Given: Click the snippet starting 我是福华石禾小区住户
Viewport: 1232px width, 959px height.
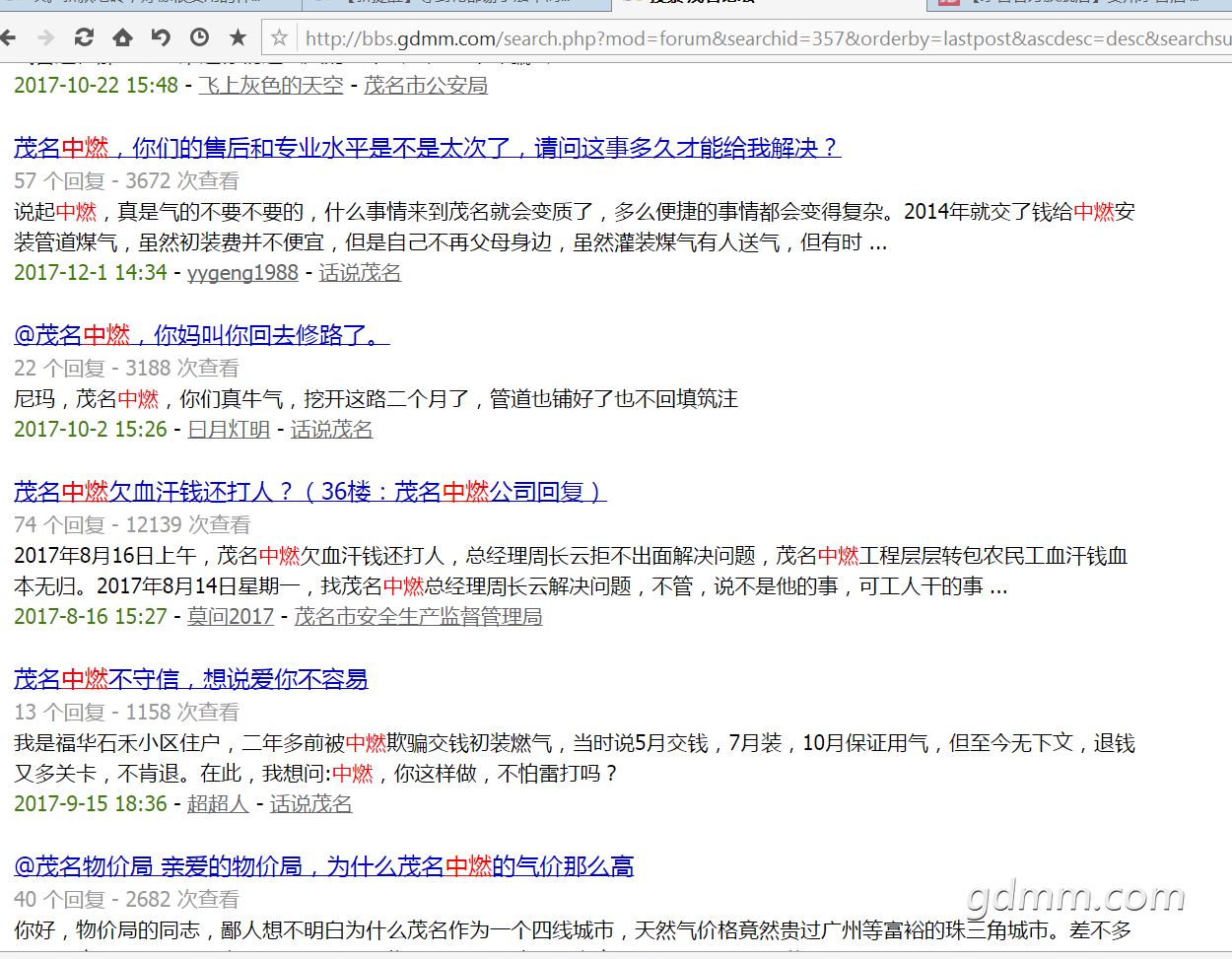Looking at the screenshot, I should [575, 759].
